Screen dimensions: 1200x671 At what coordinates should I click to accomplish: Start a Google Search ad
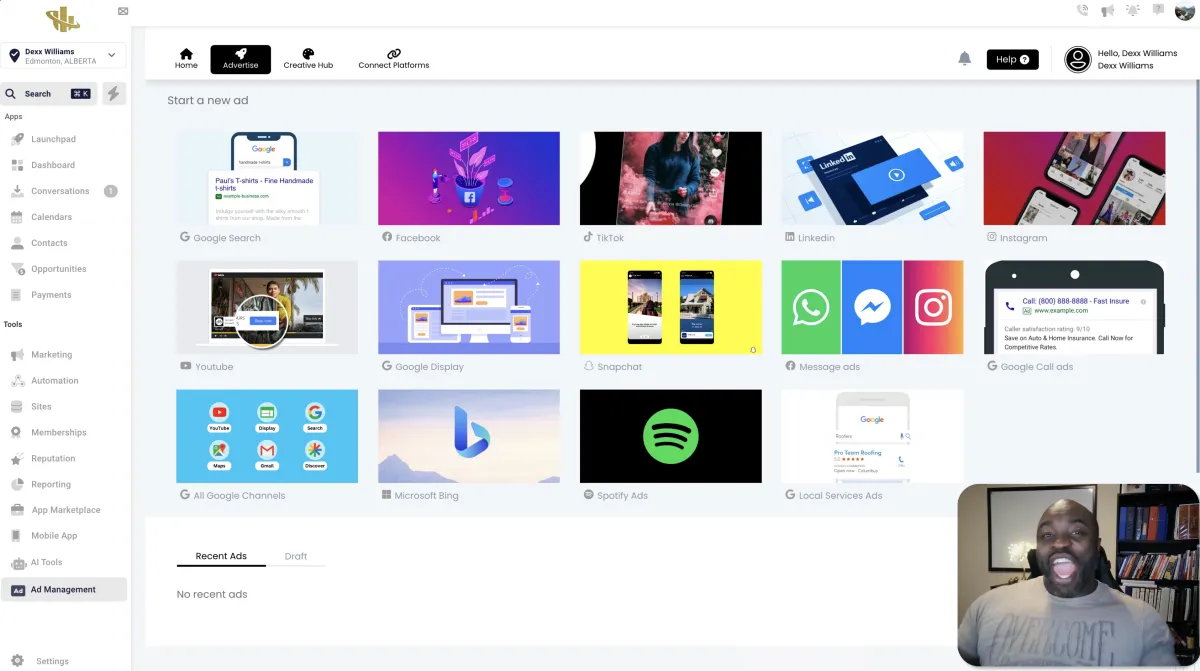(x=267, y=178)
